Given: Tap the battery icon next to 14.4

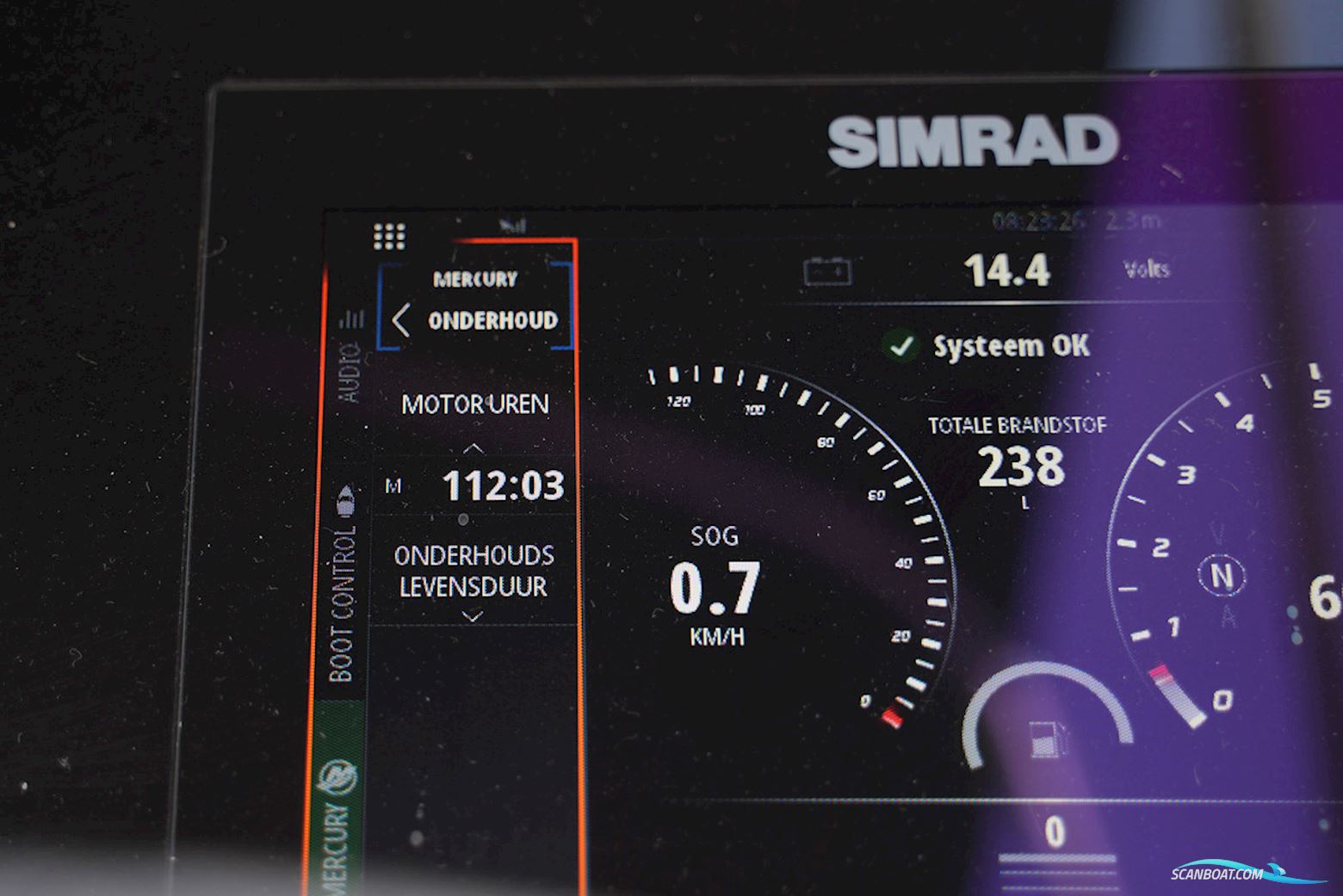Looking at the screenshot, I should point(827,271).
